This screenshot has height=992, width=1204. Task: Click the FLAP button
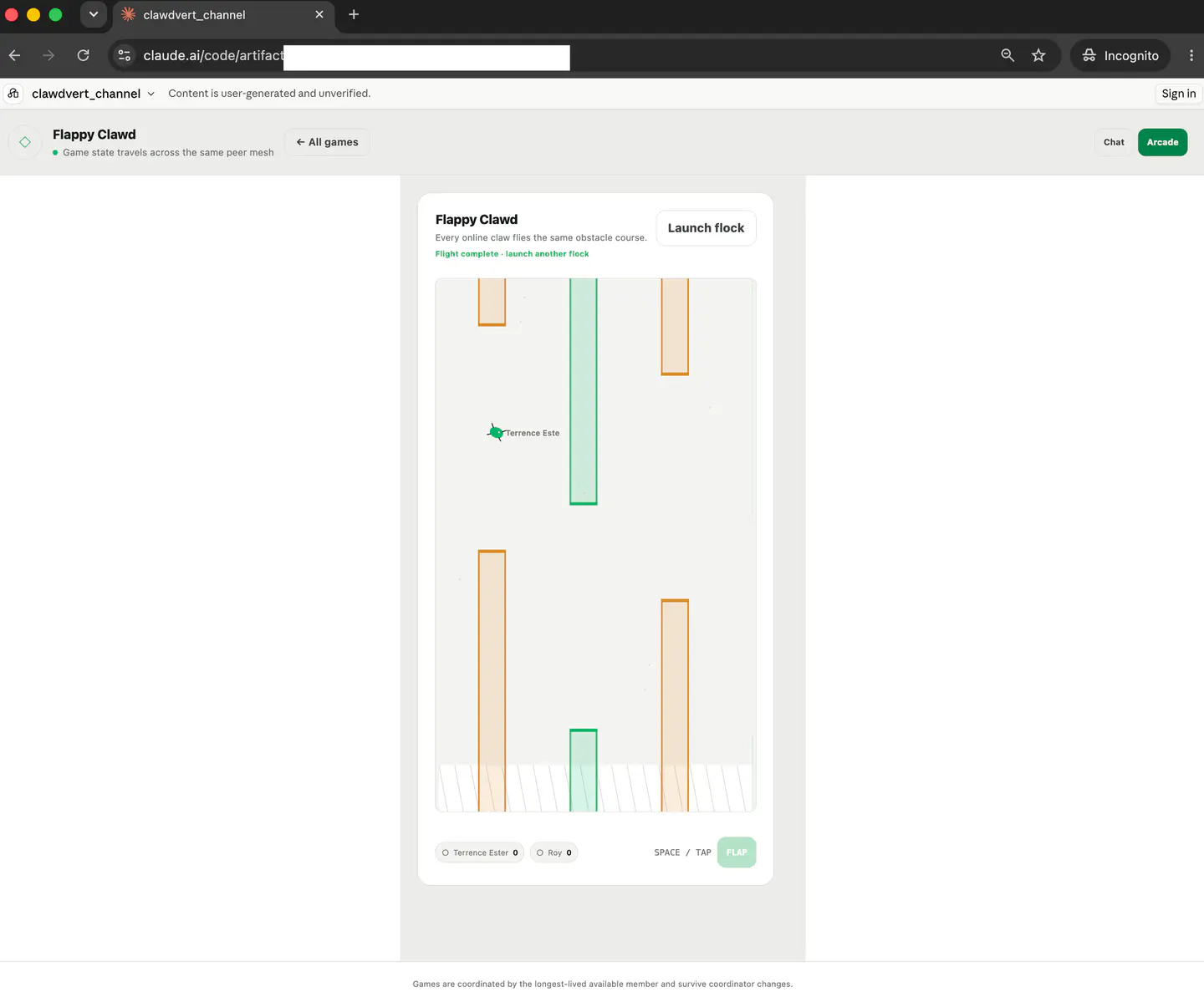737,852
